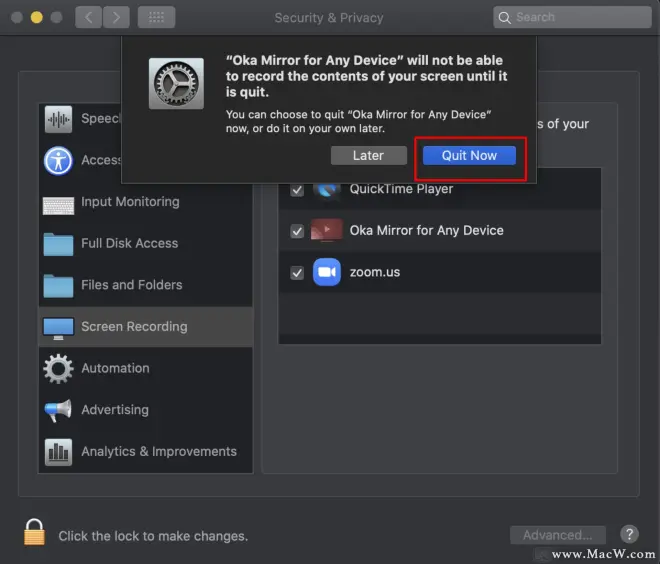This screenshot has height=564, width=660.
Task: Select the Full Disk Access folder icon
Action: [x=58, y=244]
